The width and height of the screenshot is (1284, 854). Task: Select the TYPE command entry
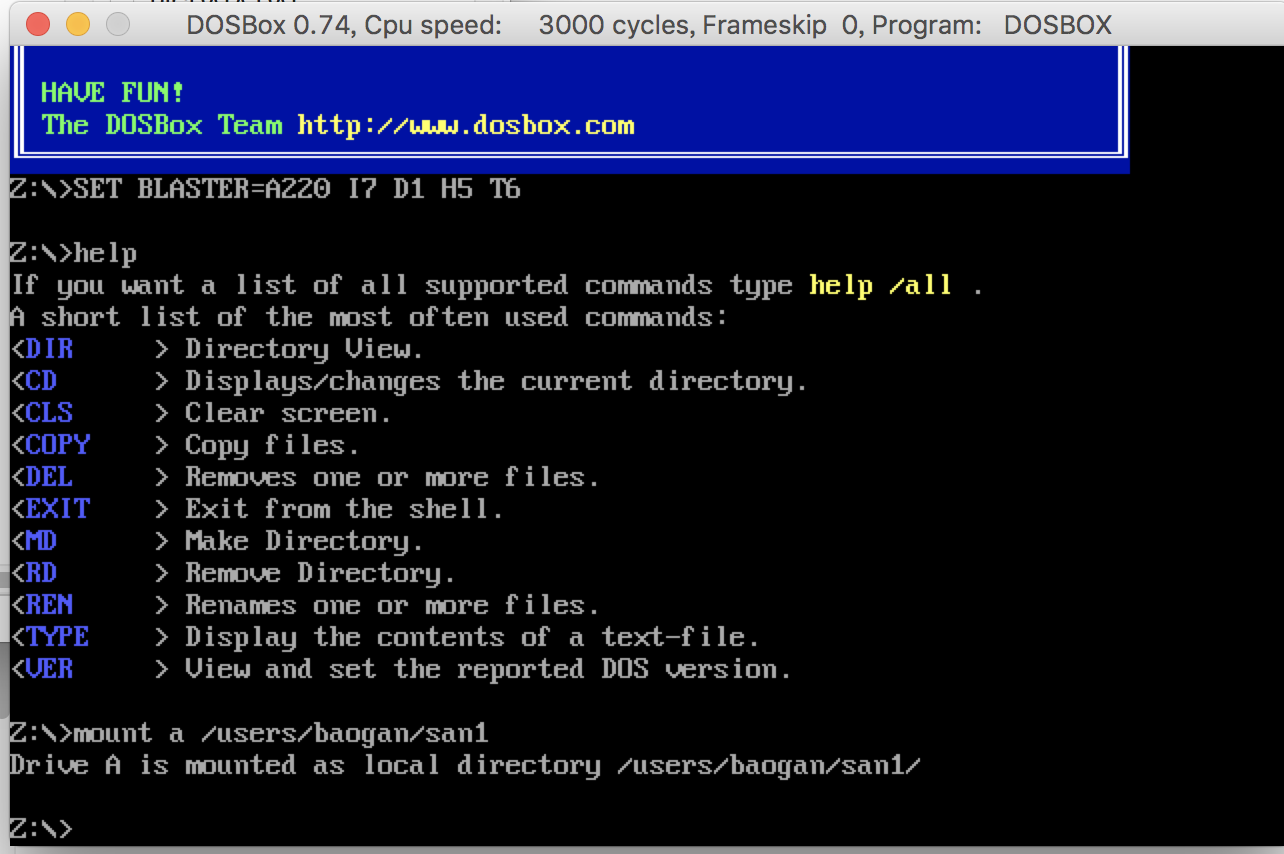click(x=58, y=637)
